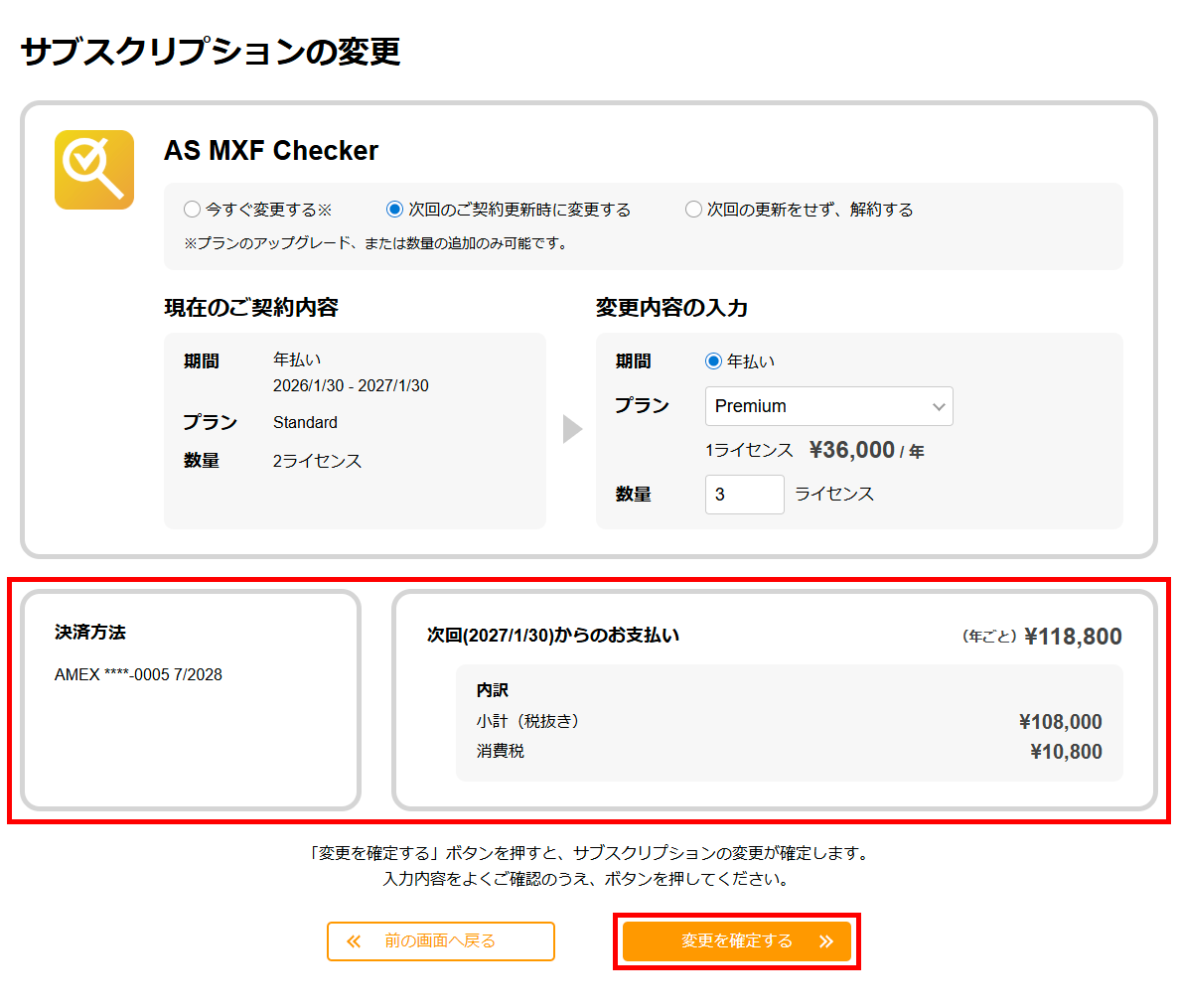Viewport: 1178px width, 1008px height.
Task: Click the ¥118,800 yearly total amount
Action: point(1074,637)
